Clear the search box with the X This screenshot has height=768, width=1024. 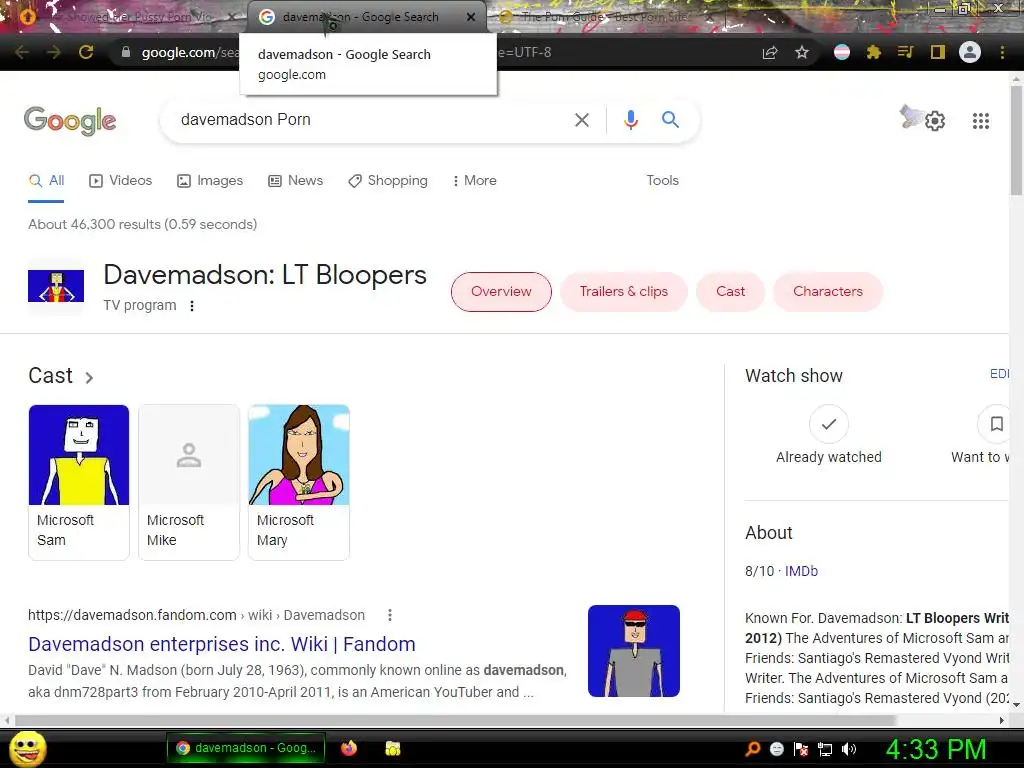tap(581, 120)
